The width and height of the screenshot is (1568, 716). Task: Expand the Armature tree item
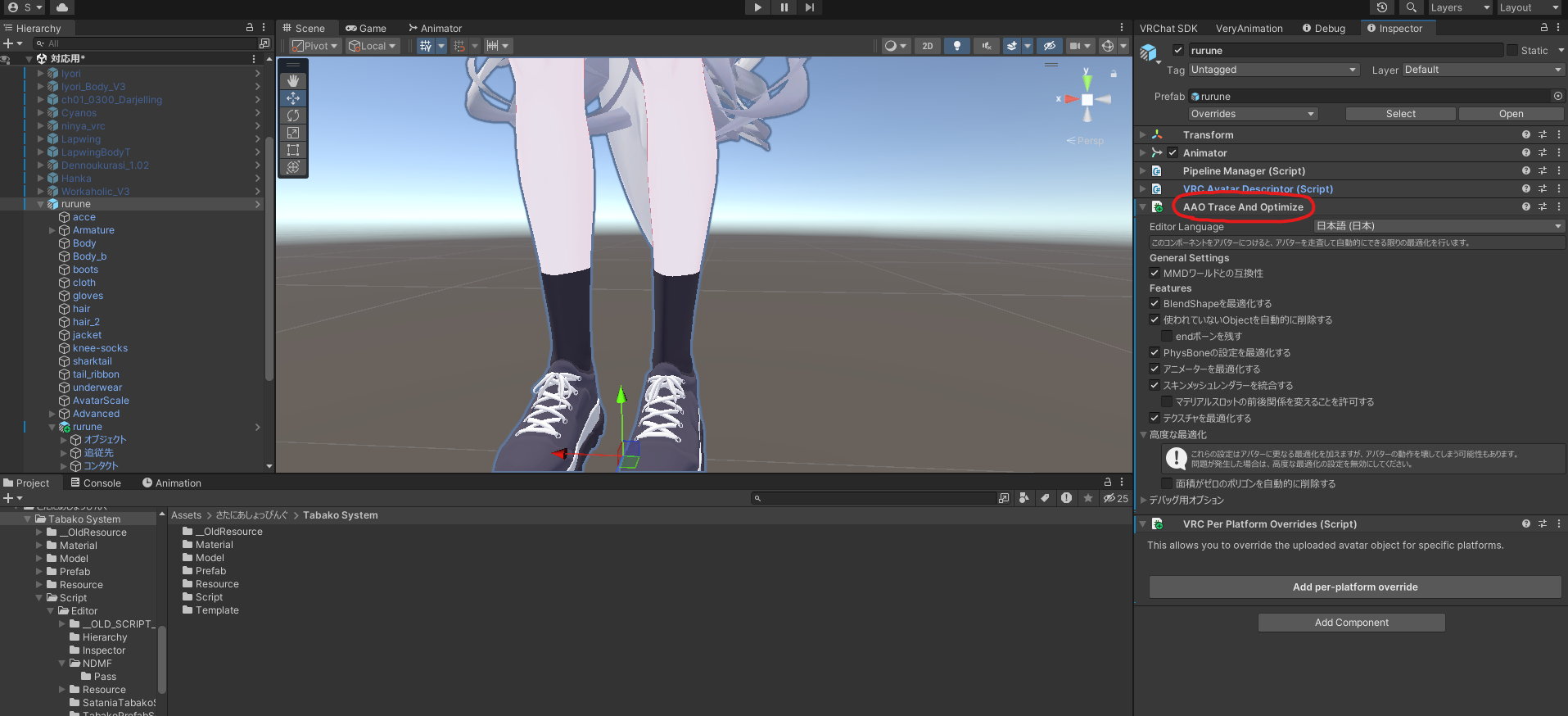tap(52, 230)
